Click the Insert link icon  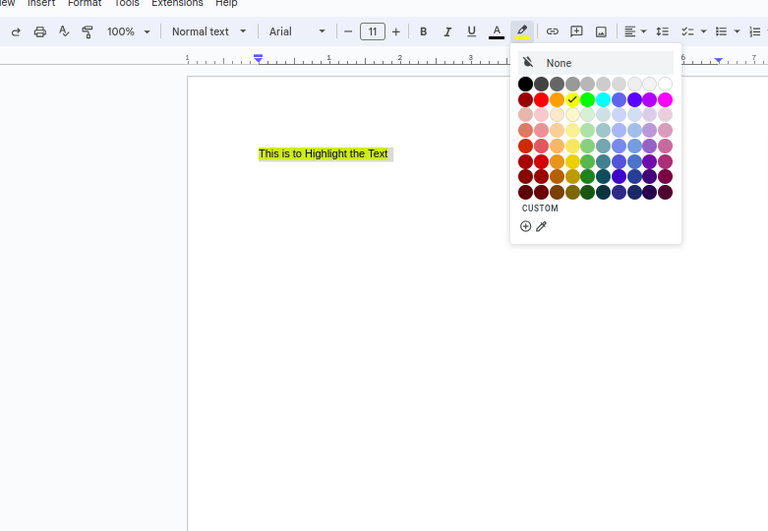coord(552,32)
